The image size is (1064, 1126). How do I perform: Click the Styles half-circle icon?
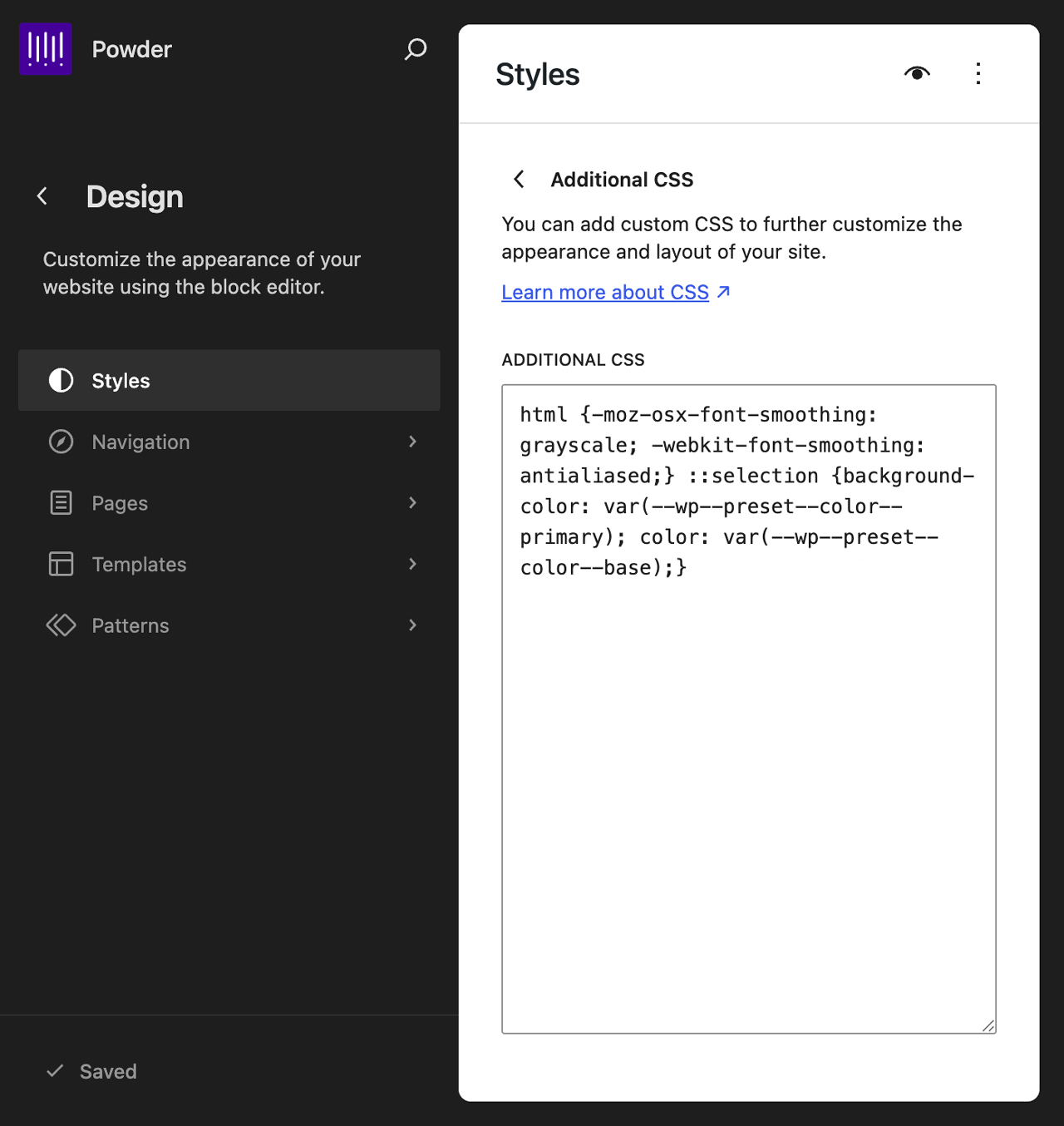(61, 380)
